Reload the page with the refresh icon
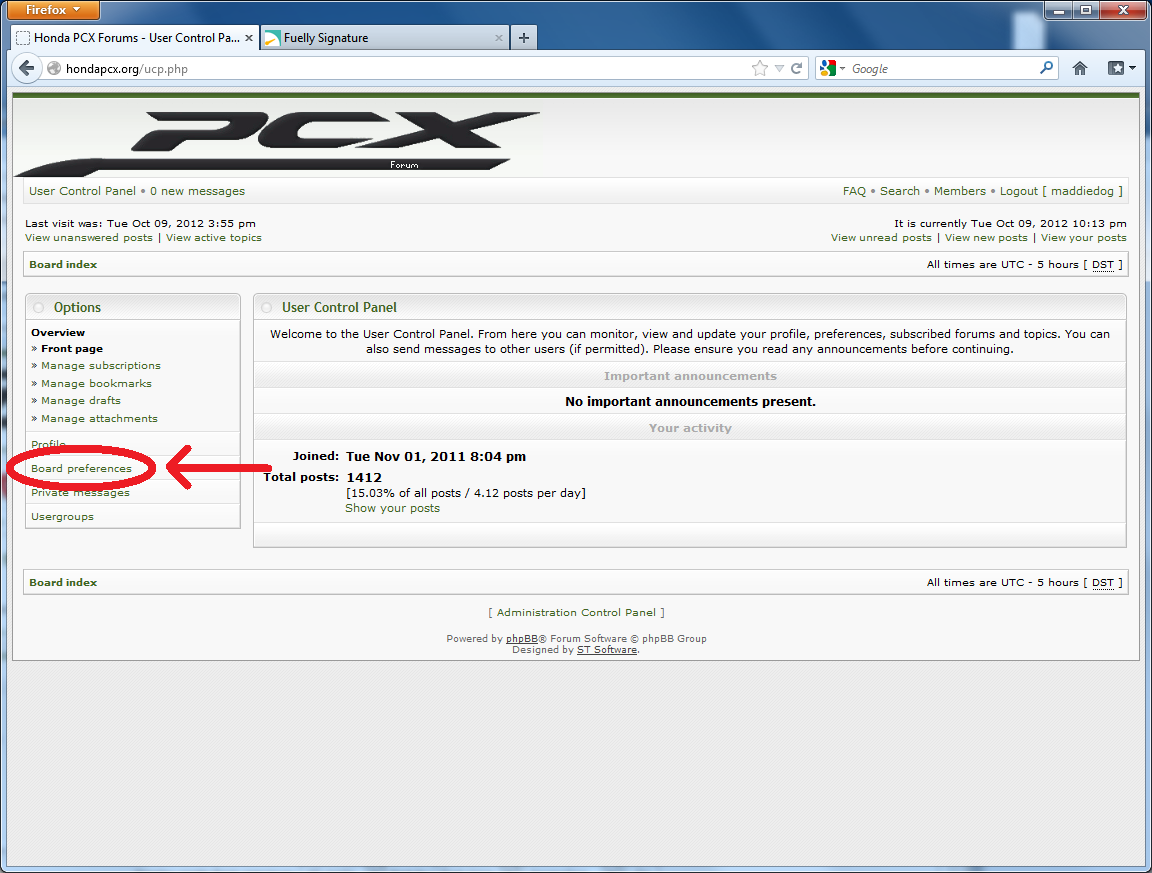 click(x=797, y=69)
